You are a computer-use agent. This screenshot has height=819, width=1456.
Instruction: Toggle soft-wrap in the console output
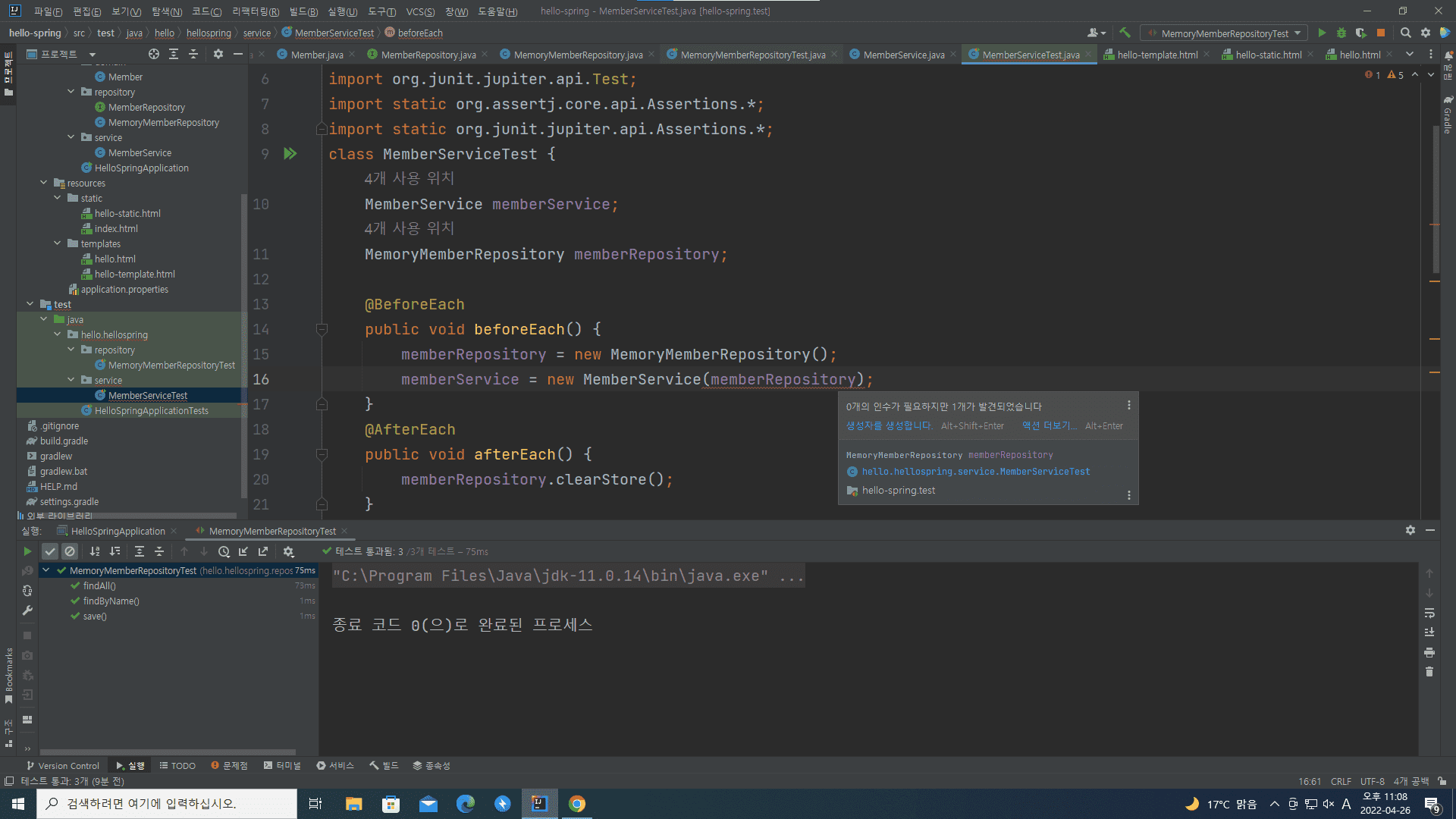(x=1429, y=613)
